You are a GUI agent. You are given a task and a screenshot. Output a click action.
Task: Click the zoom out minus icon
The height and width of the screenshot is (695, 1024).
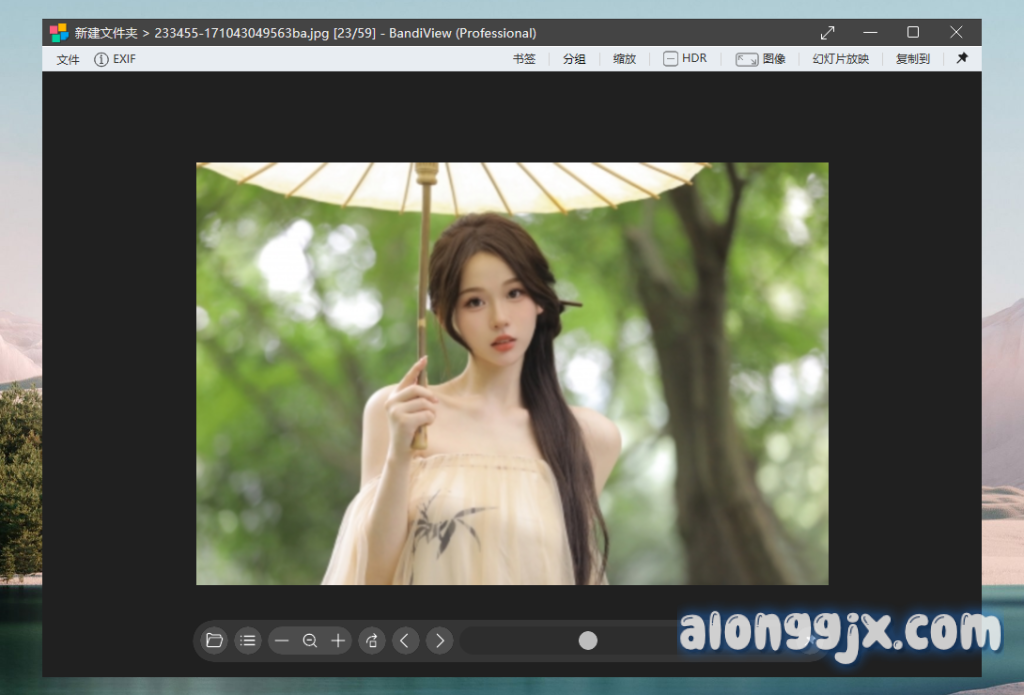click(281, 640)
